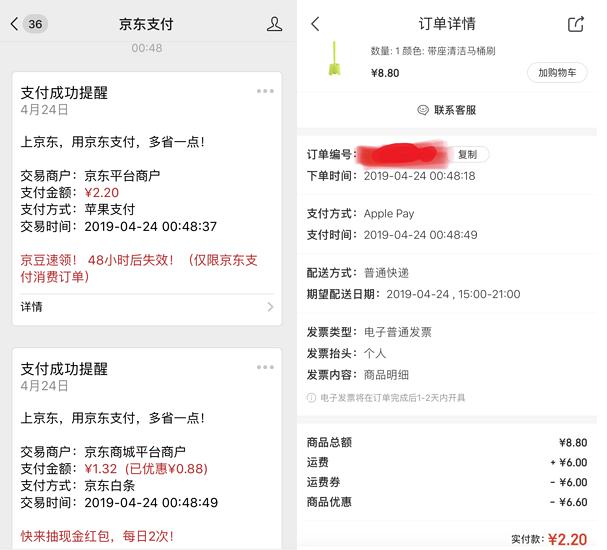This screenshot has width=607, height=550.
Task: Select the 00:48 chat timestamp
Action: (x=146, y=48)
